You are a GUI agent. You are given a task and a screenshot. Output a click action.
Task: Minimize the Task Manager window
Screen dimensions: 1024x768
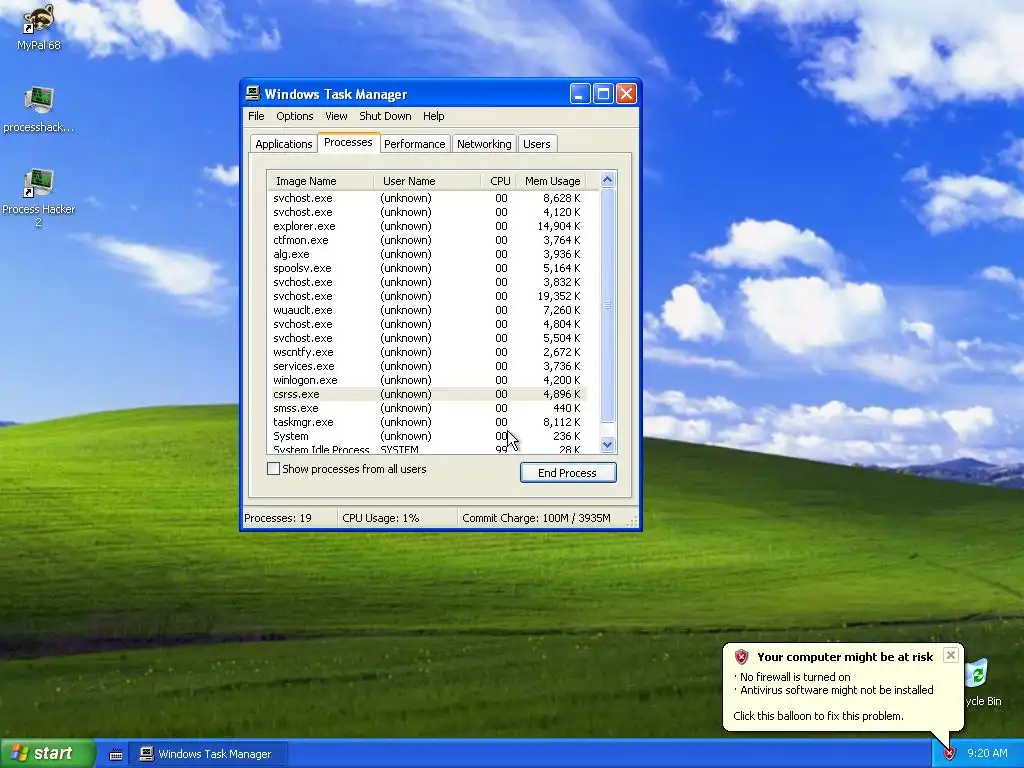(x=580, y=94)
